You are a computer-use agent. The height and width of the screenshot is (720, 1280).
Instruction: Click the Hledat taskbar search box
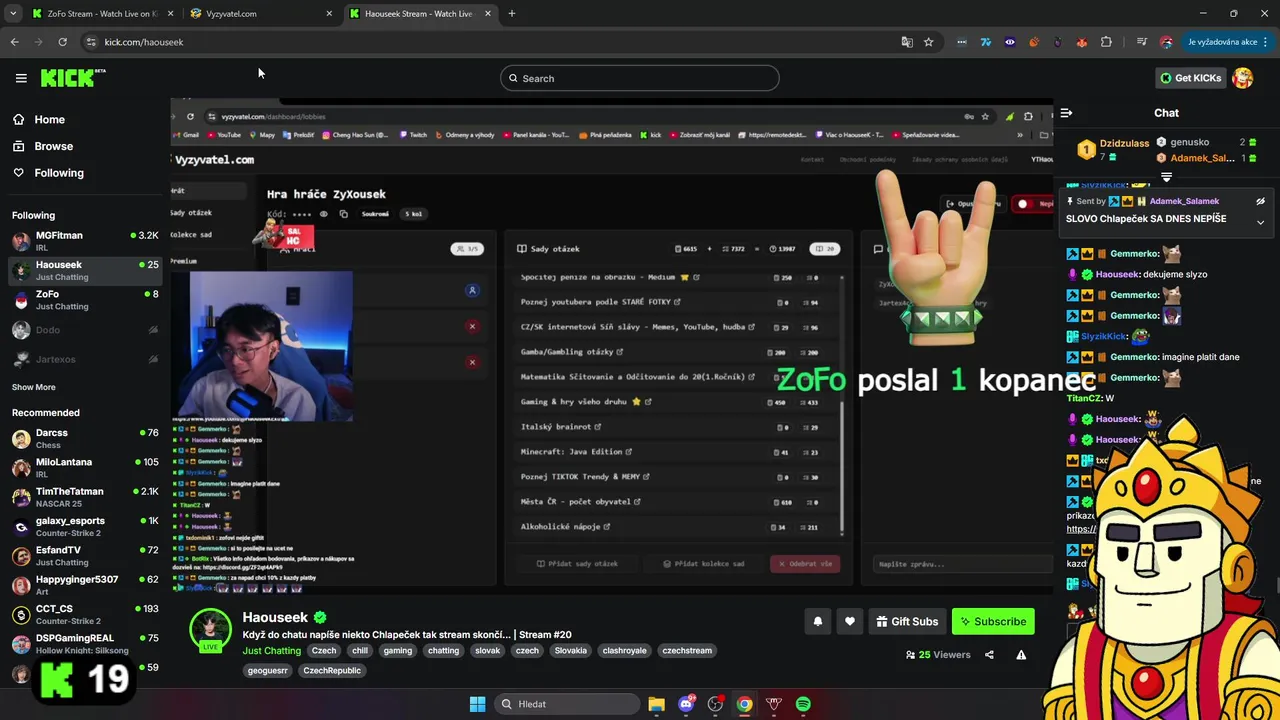click(x=567, y=704)
